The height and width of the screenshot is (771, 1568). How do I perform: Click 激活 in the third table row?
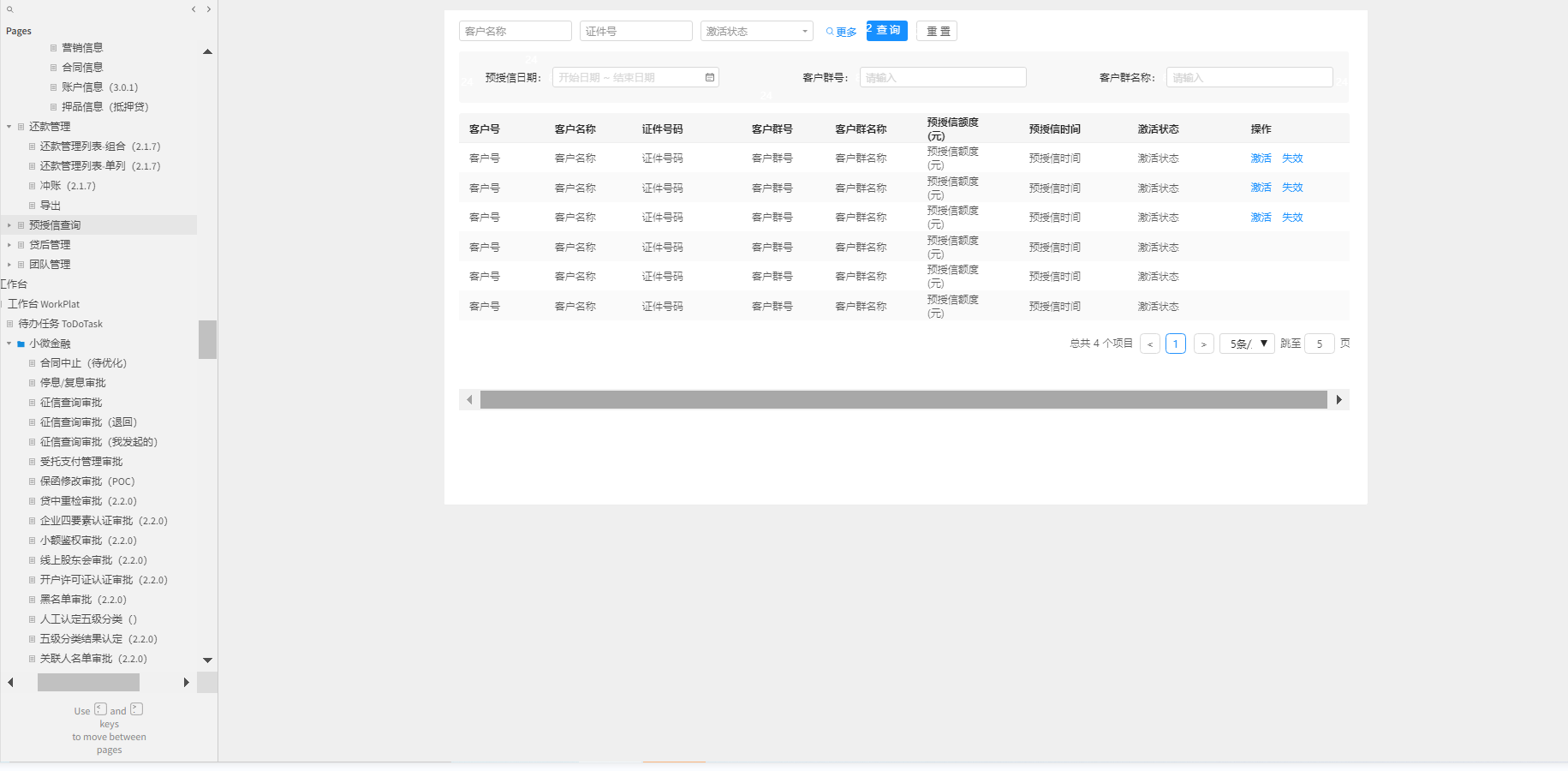(1261, 218)
